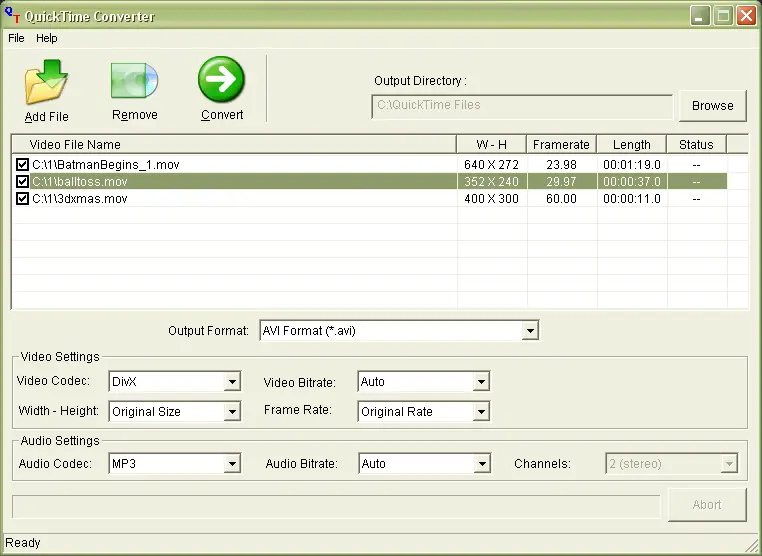Uncheck the BatmanBegins_1.mov checkbox
This screenshot has width=762, height=556.
point(22,164)
